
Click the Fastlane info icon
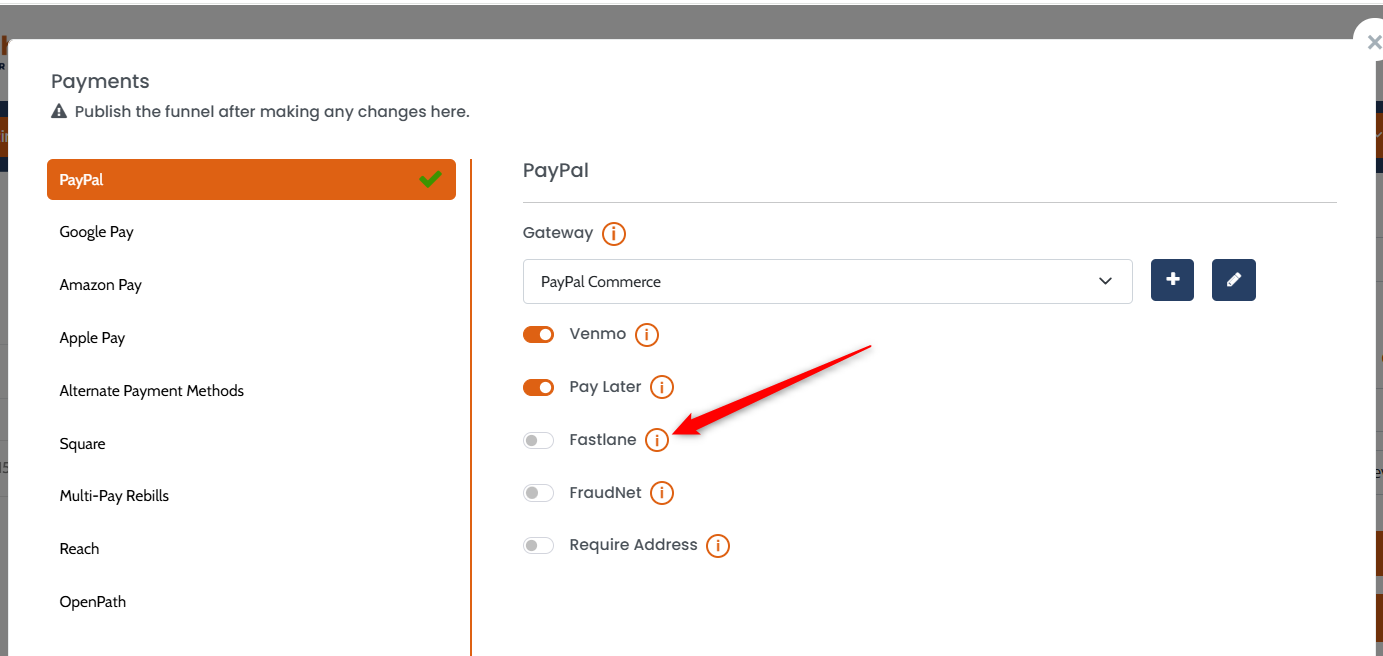coord(656,440)
